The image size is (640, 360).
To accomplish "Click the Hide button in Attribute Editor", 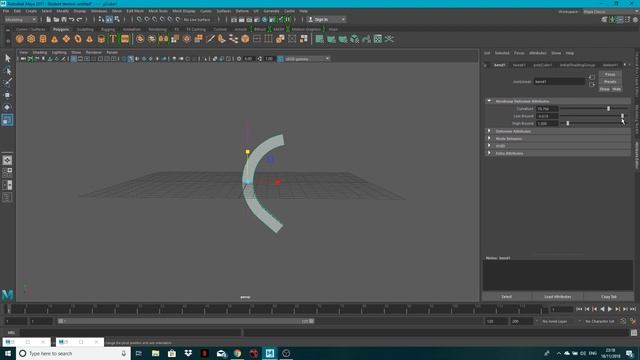I will click(x=616, y=89).
